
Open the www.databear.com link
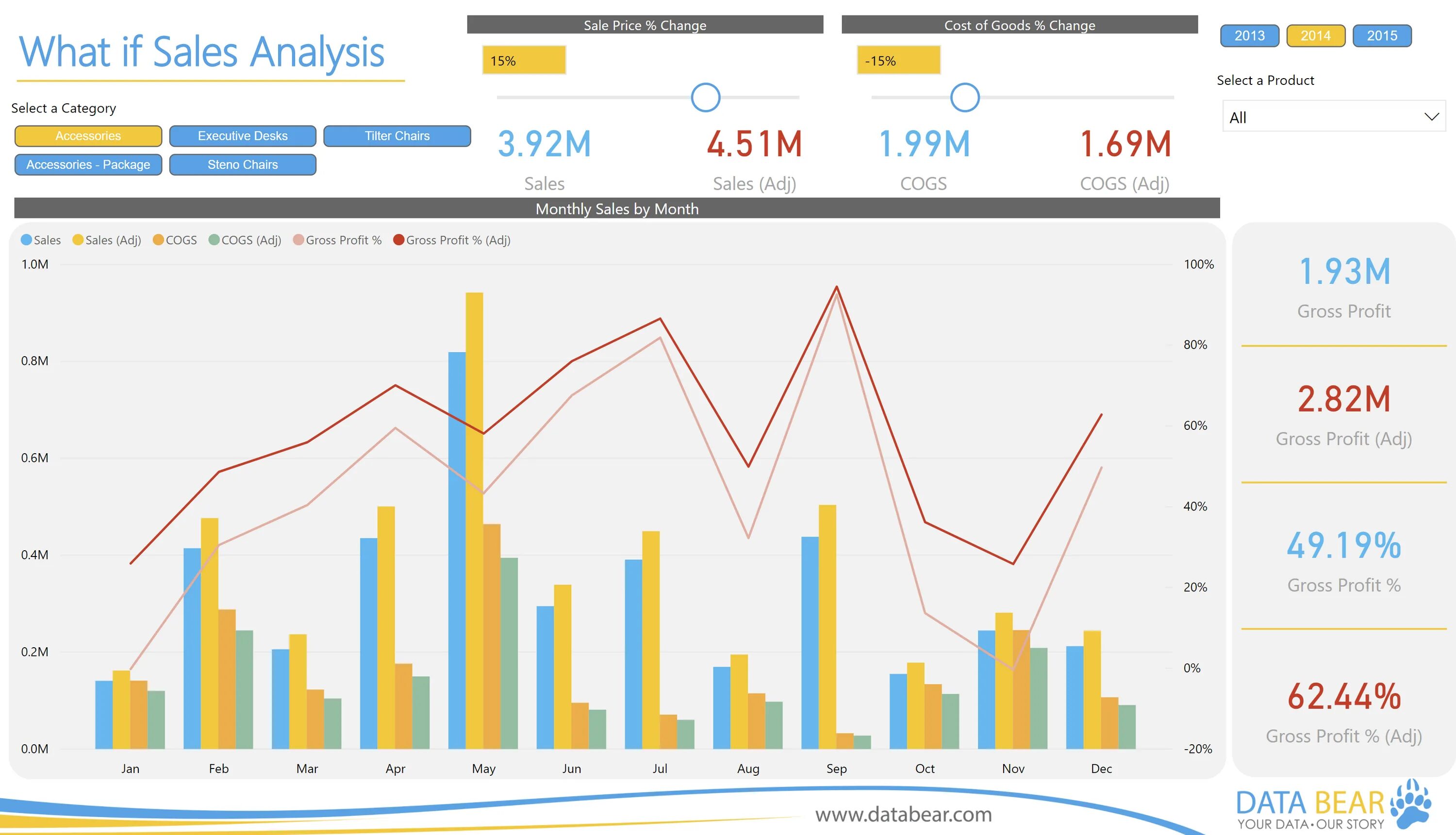click(x=904, y=814)
